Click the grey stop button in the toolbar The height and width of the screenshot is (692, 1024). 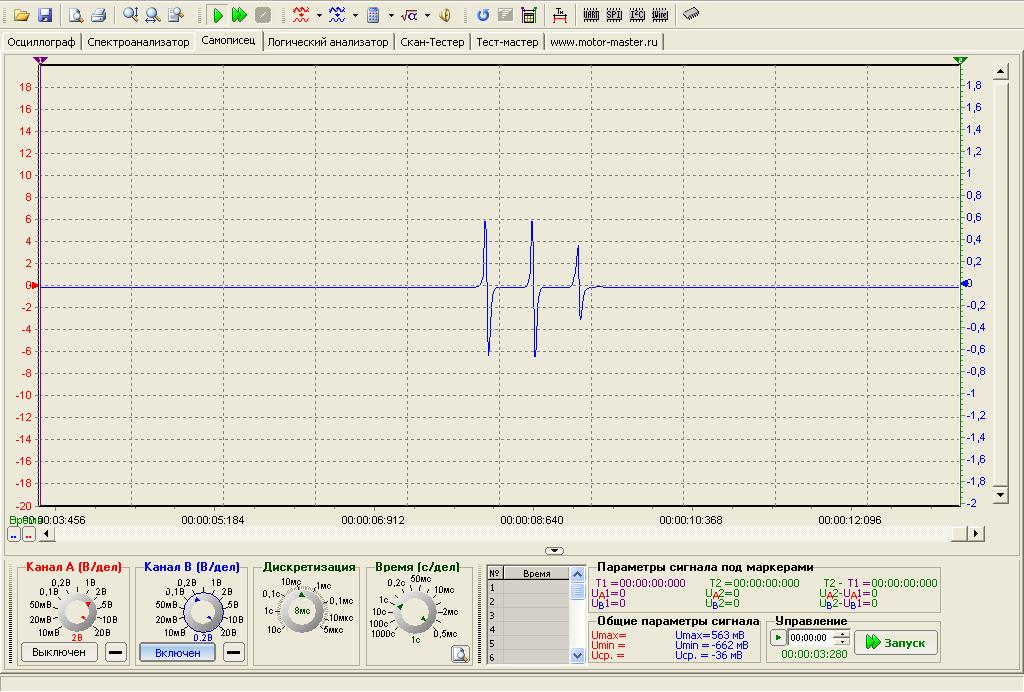point(263,14)
